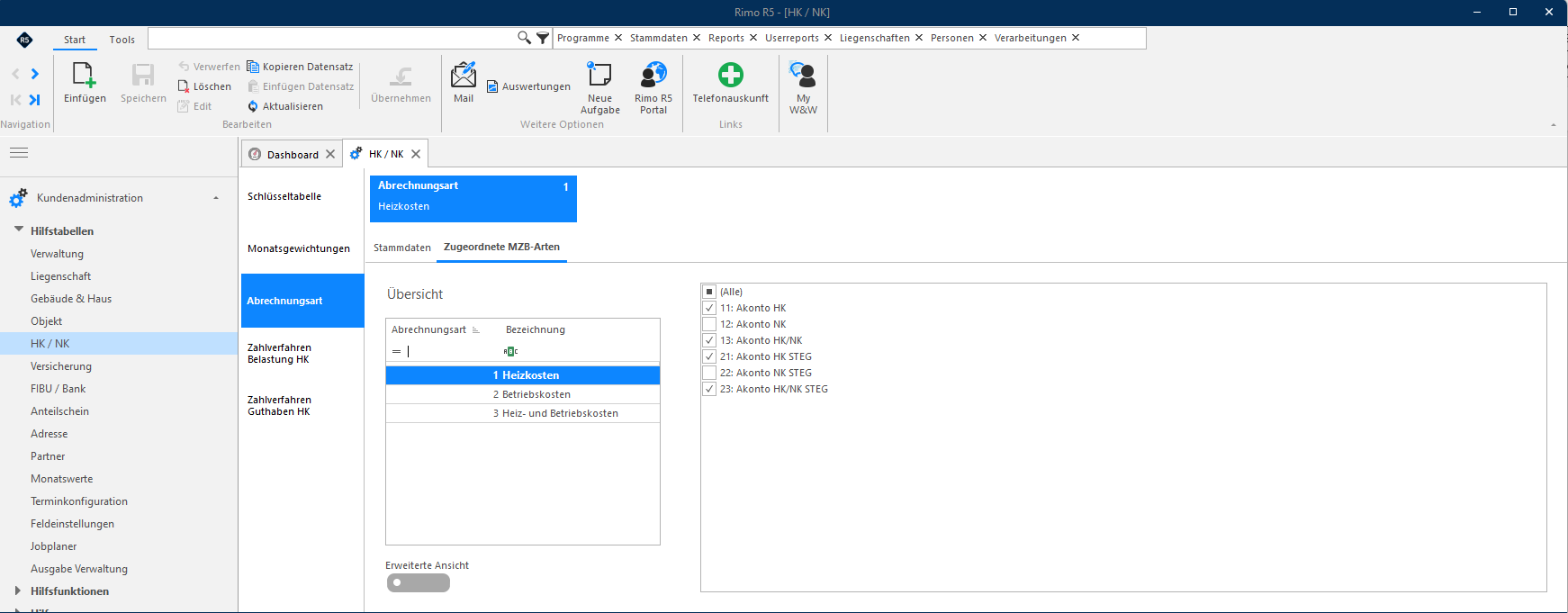The height and width of the screenshot is (613, 1568).
Task: Check 12: Akonto NK
Action: click(x=709, y=324)
